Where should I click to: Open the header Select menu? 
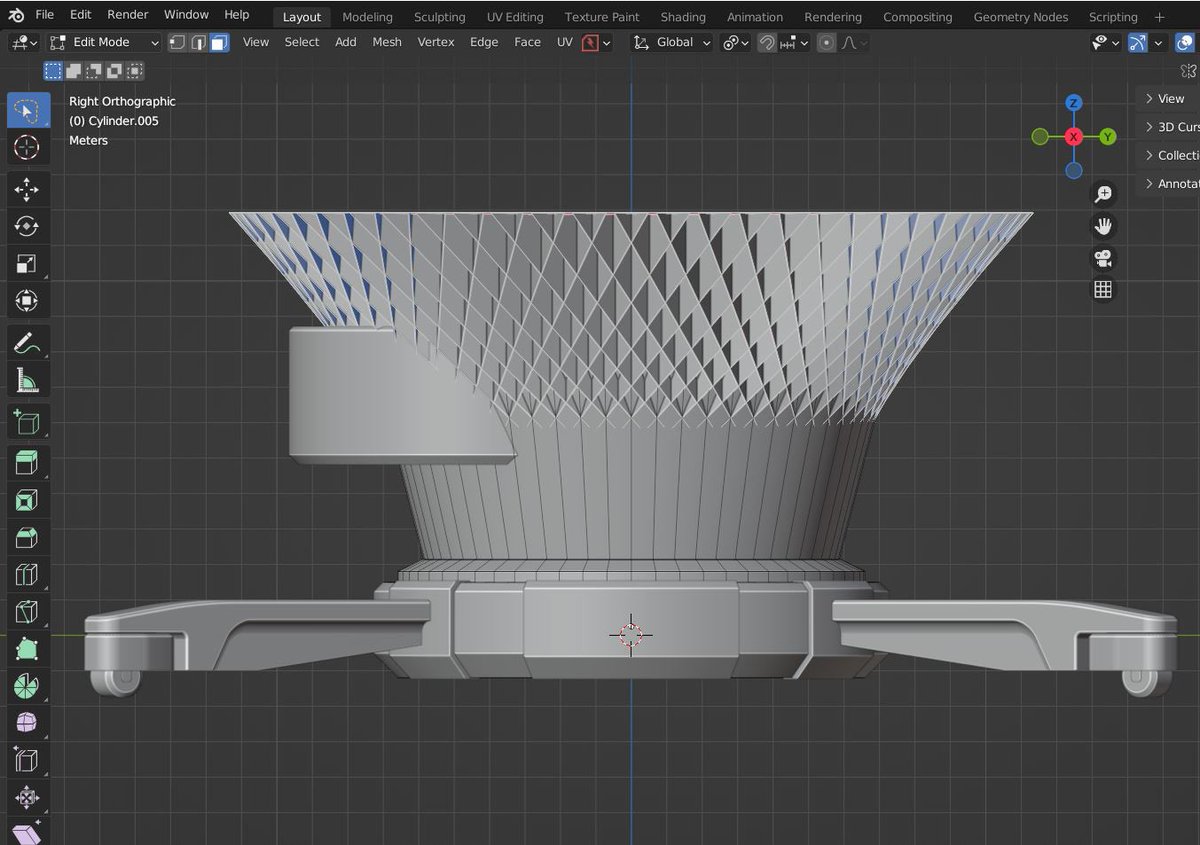(302, 42)
